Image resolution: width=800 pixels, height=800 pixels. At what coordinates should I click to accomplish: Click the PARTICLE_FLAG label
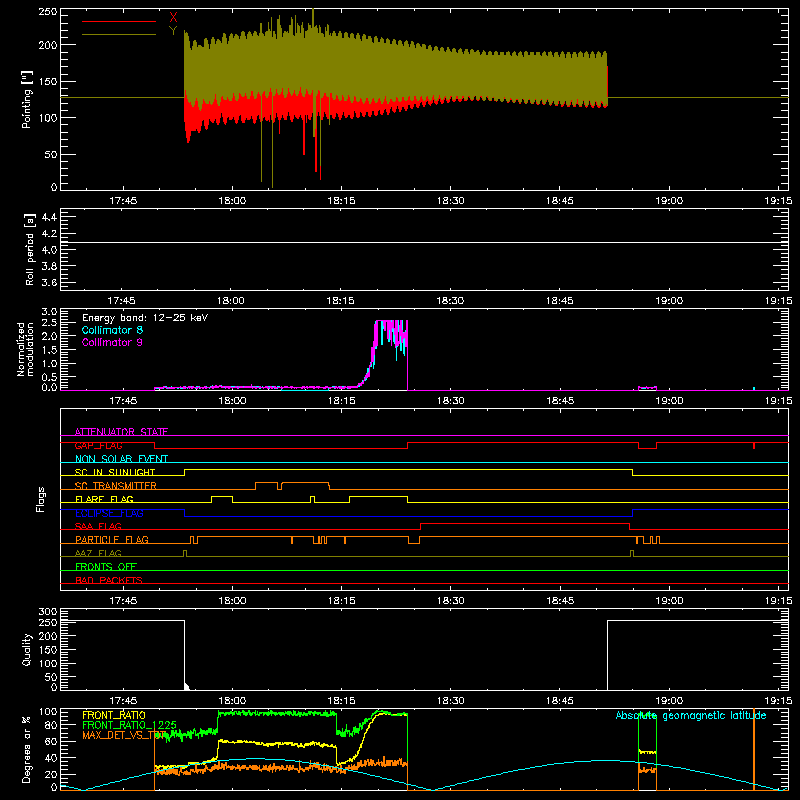pos(112,539)
